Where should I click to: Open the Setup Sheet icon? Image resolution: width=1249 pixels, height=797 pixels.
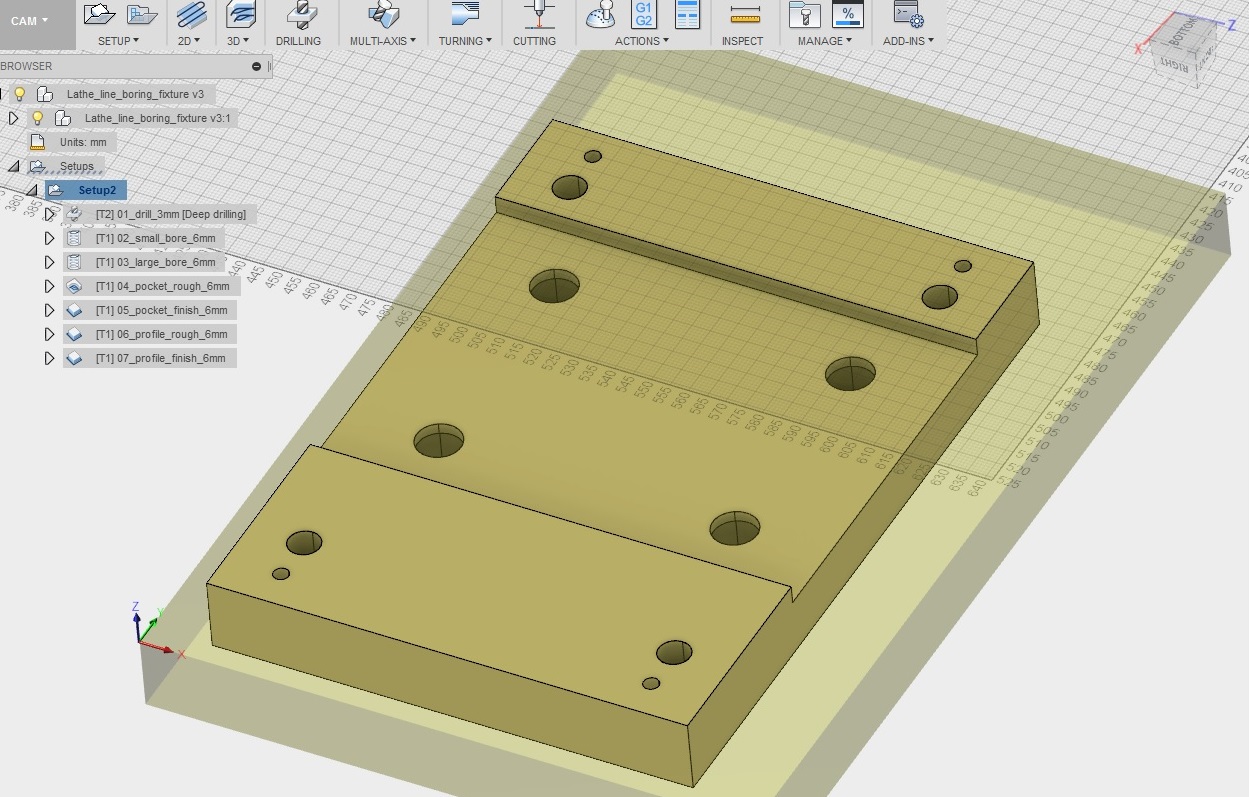687,14
